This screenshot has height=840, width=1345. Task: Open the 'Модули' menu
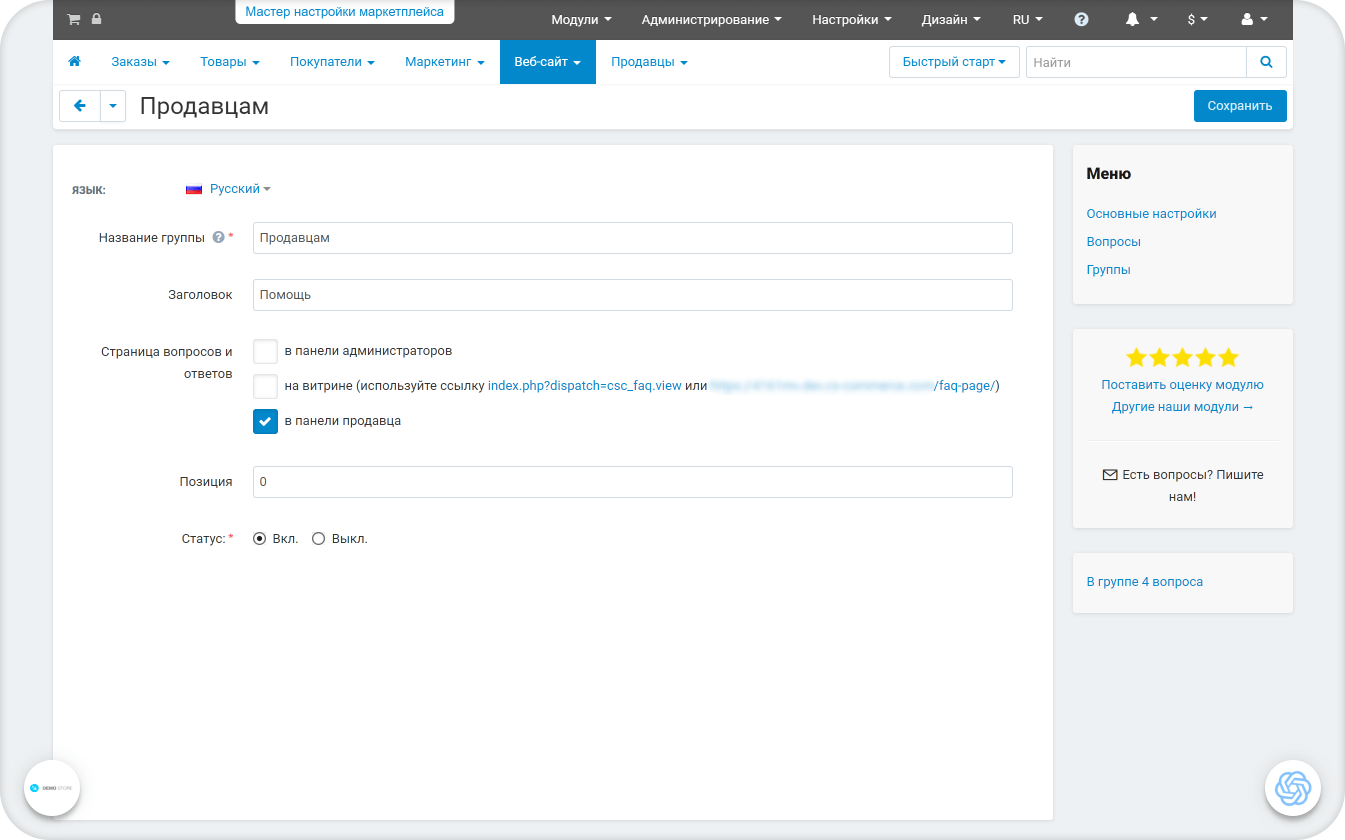[581, 19]
